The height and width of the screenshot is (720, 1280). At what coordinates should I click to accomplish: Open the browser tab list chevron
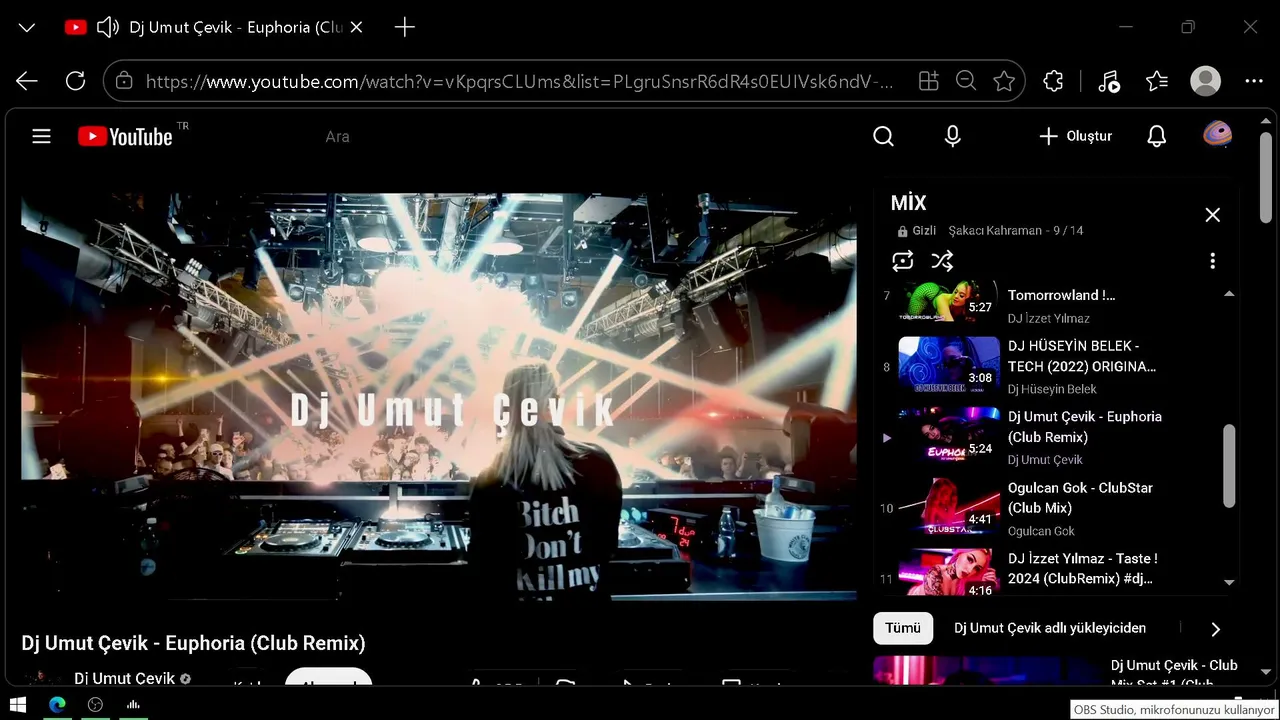click(x=27, y=28)
